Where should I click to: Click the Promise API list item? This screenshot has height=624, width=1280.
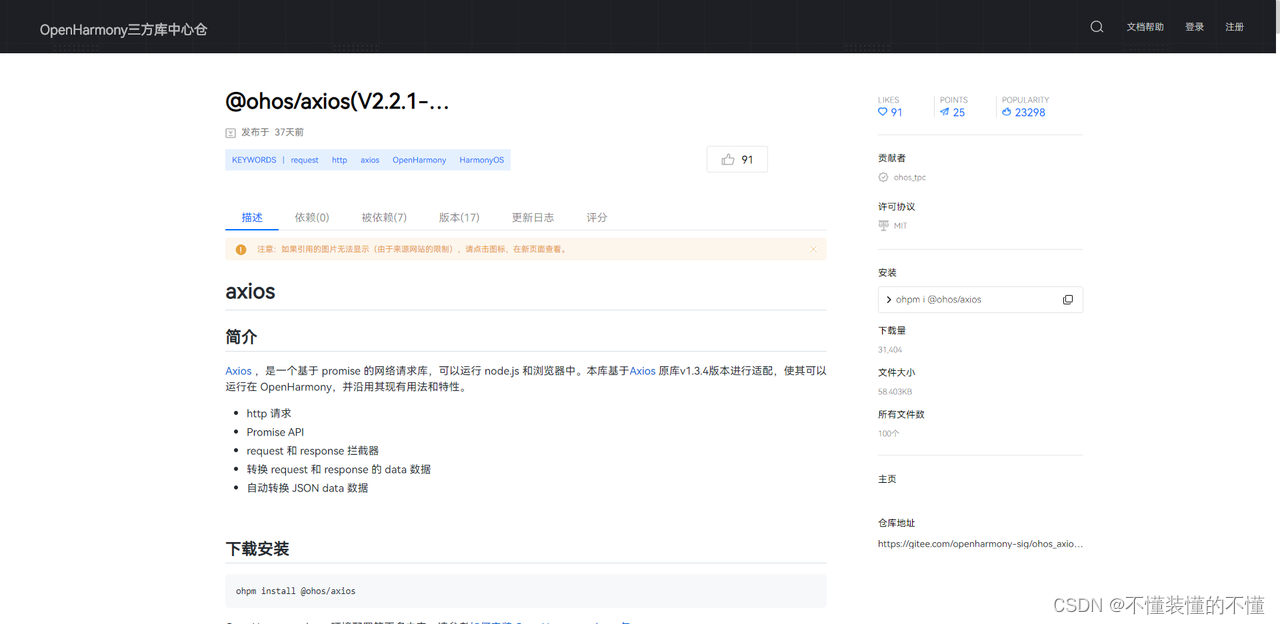275,432
